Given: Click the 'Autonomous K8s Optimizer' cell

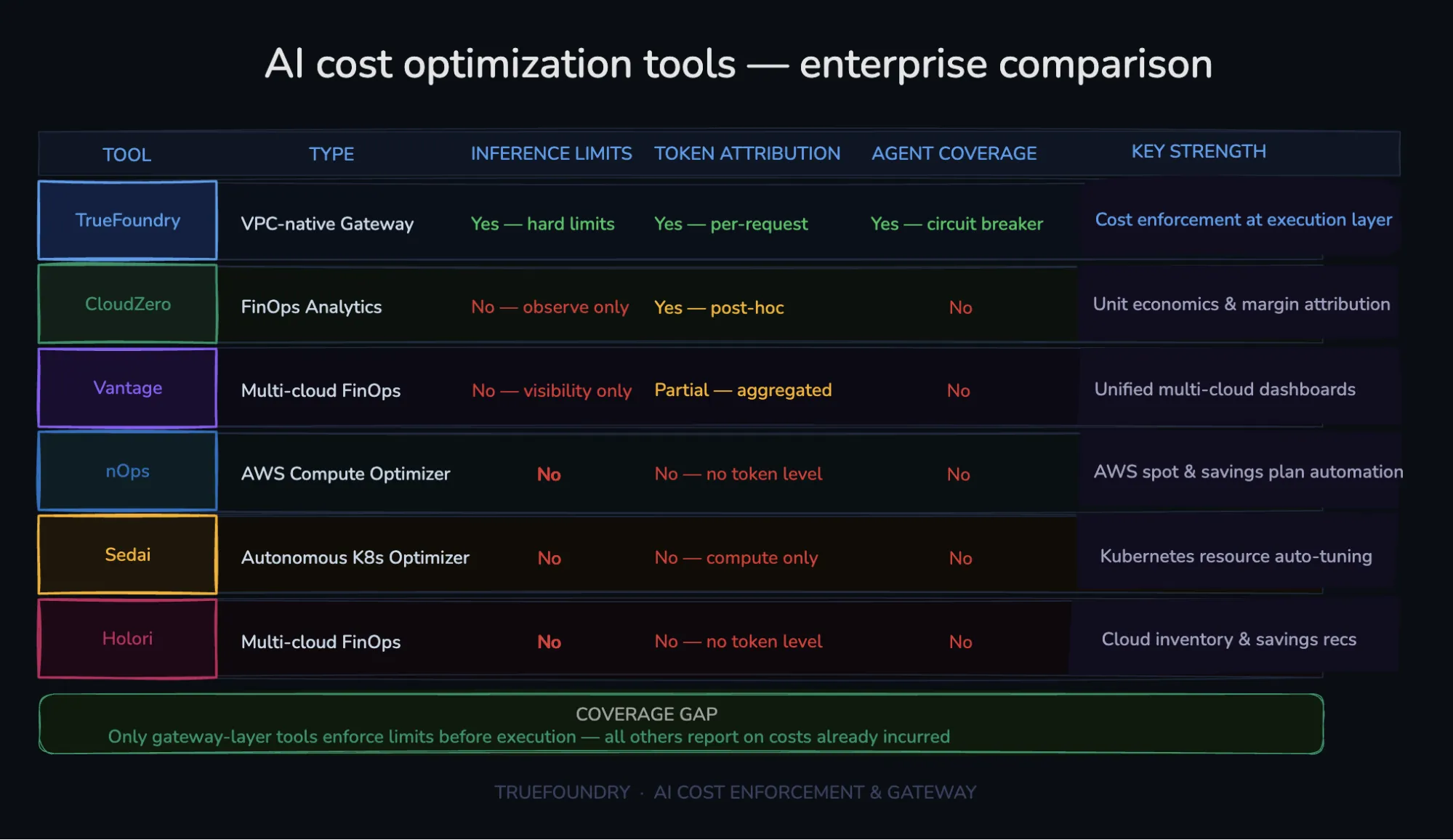Looking at the screenshot, I should 355,557.
